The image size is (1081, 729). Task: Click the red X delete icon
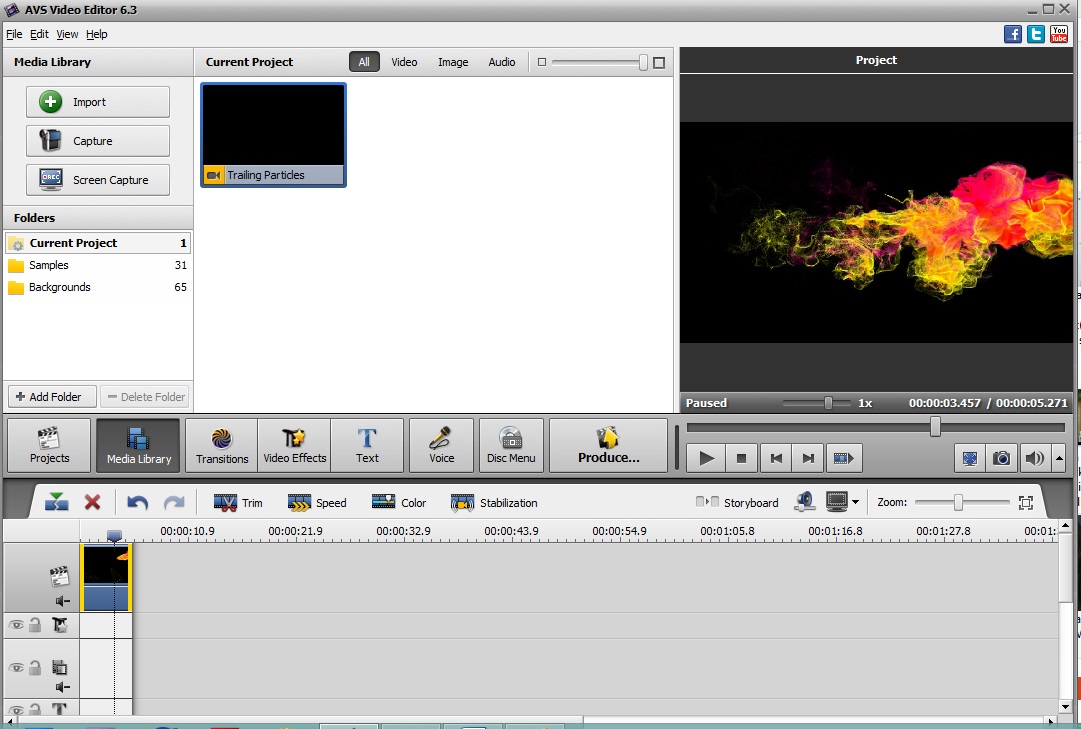click(92, 502)
